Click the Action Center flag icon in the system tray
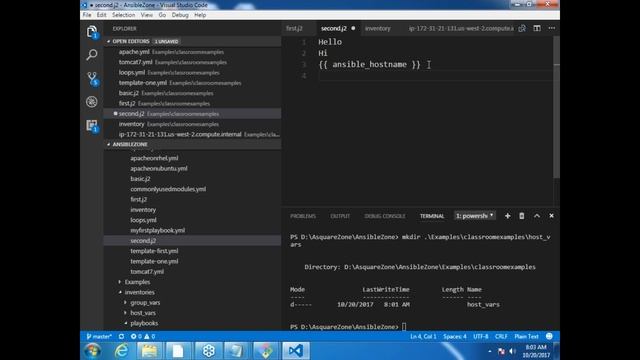This screenshot has height=360, width=640. pyautogui.click(x=501, y=351)
